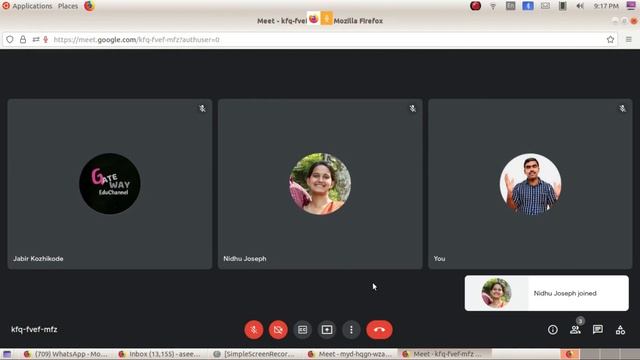Click Firefox launcher icon in top panel
The height and width of the screenshot is (360, 640).
(89, 6)
